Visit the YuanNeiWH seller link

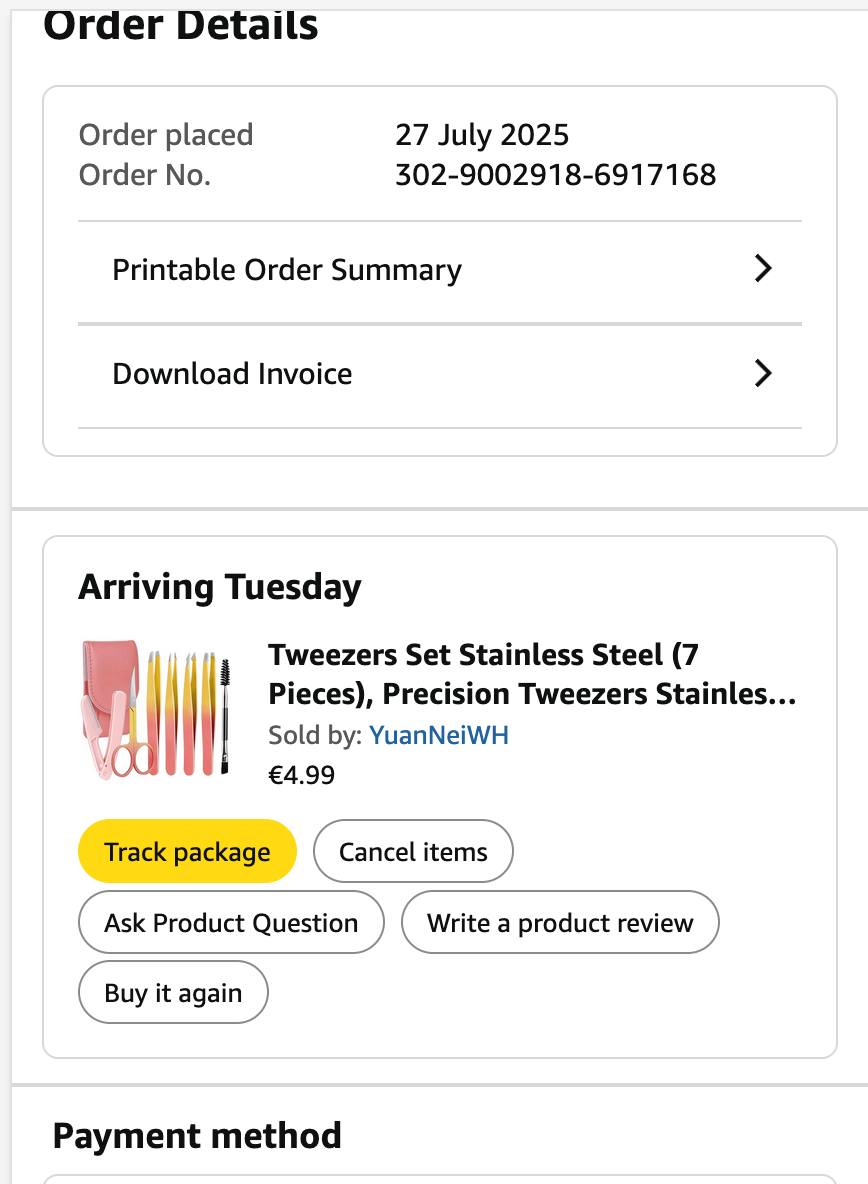pos(439,736)
